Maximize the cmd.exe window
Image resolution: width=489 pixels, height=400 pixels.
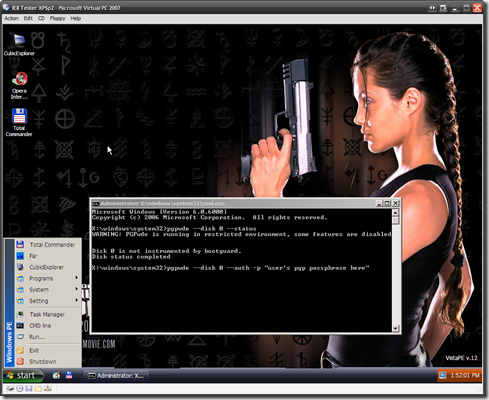coord(387,203)
